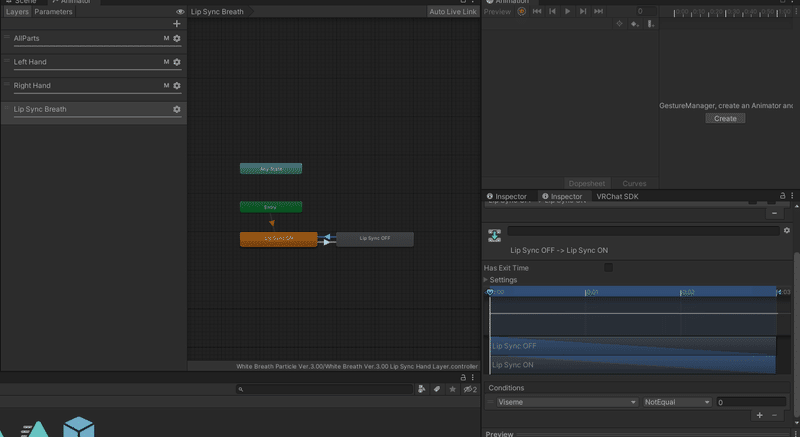Open VRChat SDK tab
Viewport: 800px width, 437px height.
coord(617,196)
